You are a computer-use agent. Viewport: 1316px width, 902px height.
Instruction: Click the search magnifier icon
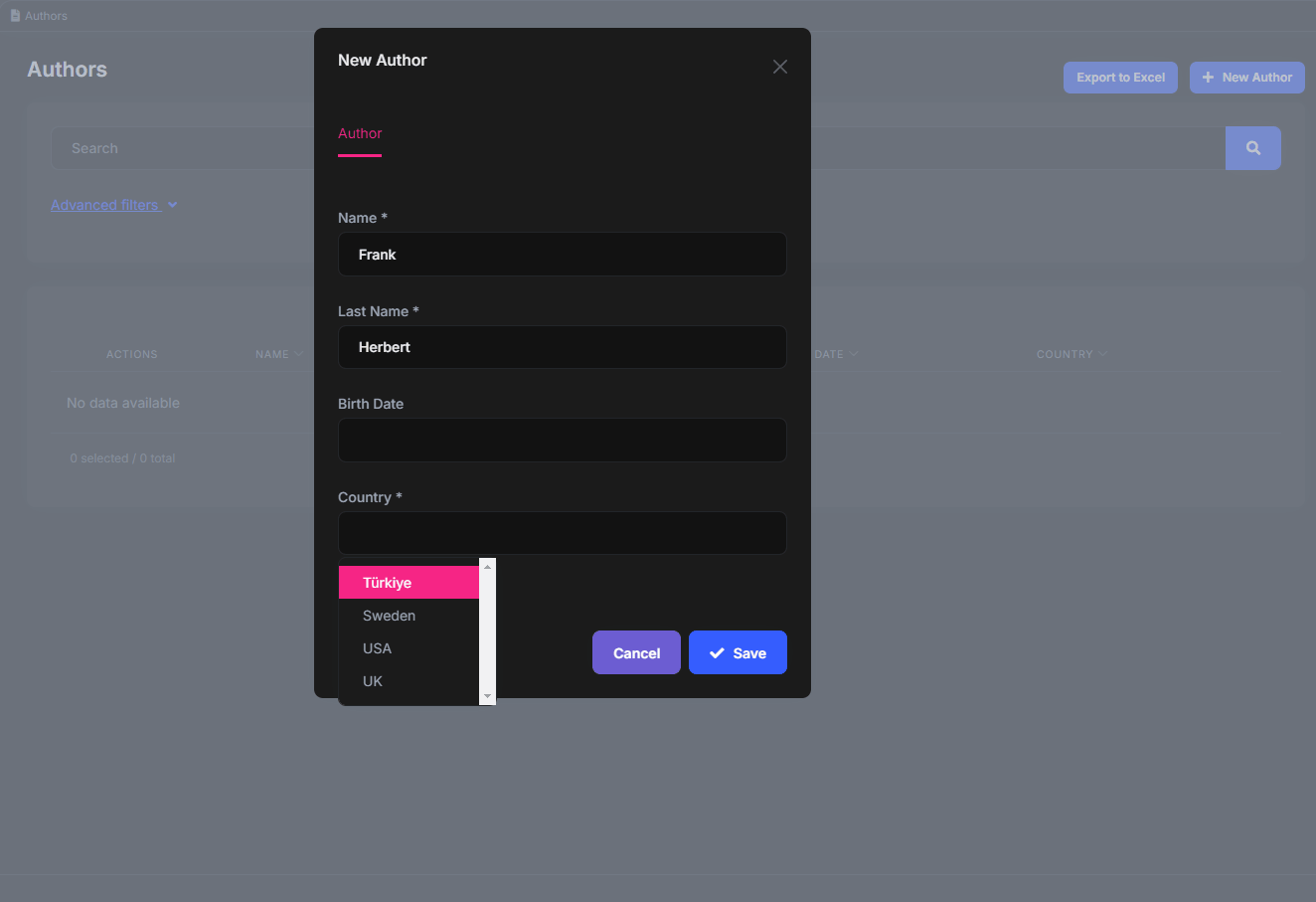[1252, 147]
